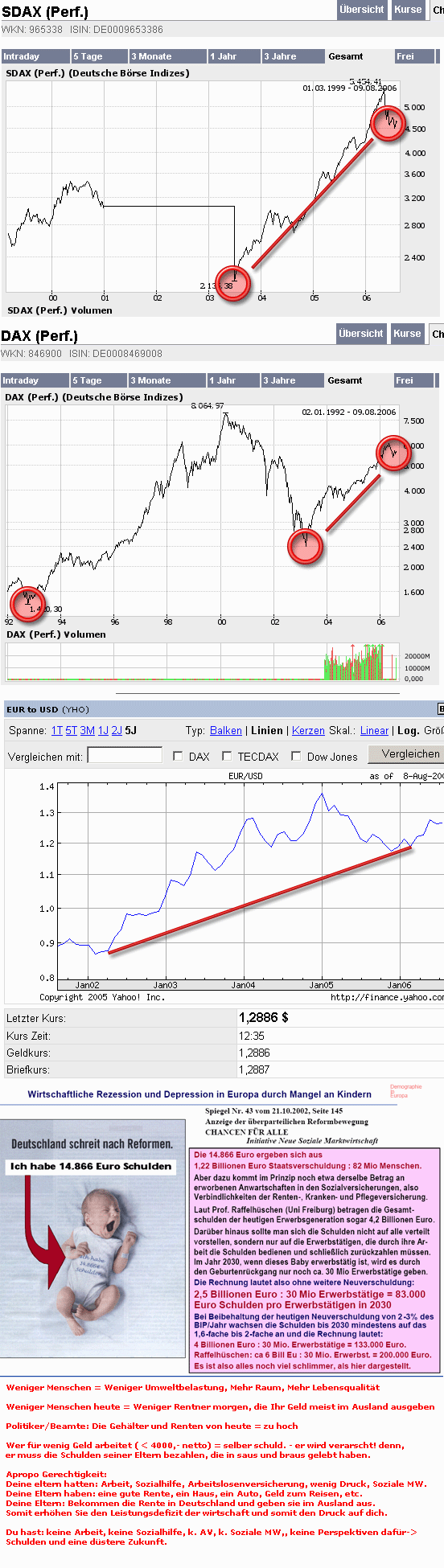Open the Übersicht tab in SDAX section

(362, 10)
